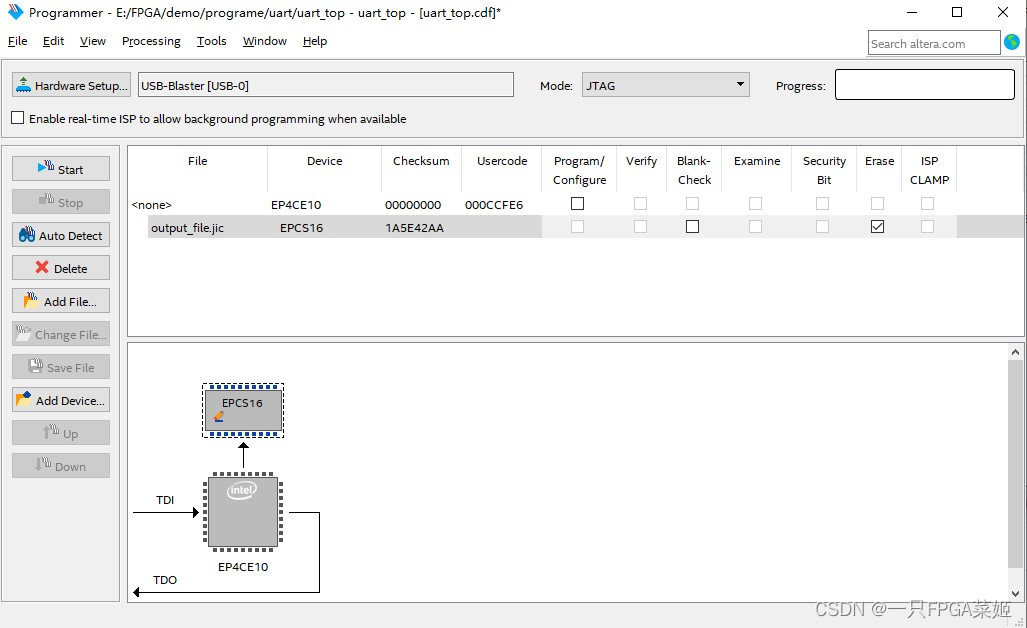Viewport: 1027px width, 628px height.
Task: Check Verify for output_file.jic
Action: point(641,227)
